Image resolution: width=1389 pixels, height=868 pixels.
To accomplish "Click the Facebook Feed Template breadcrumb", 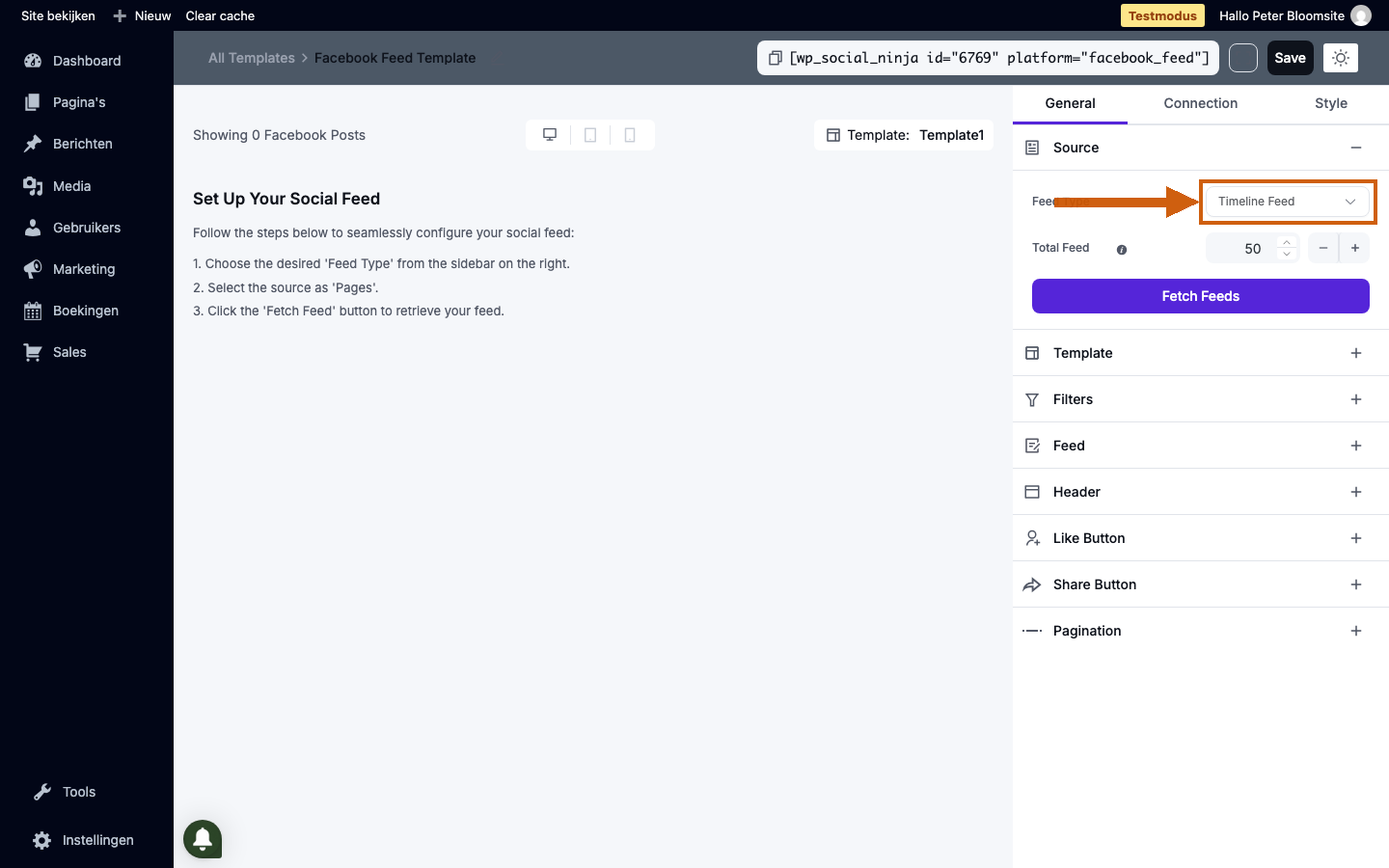I will (395, 58).
